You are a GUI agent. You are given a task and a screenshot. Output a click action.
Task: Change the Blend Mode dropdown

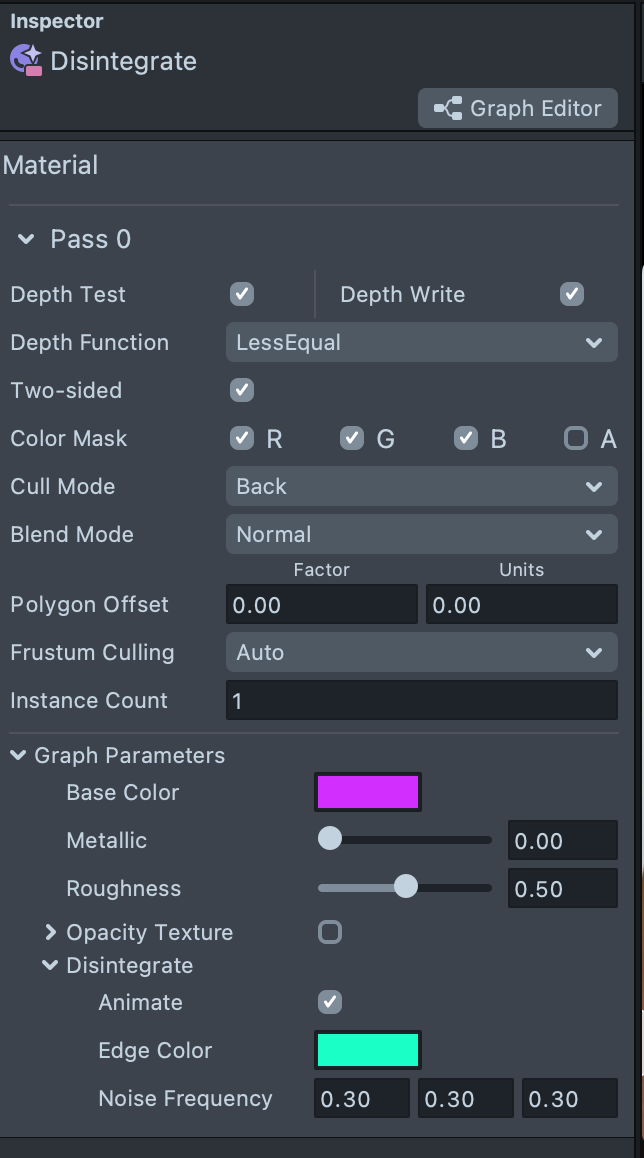[421, 534]
